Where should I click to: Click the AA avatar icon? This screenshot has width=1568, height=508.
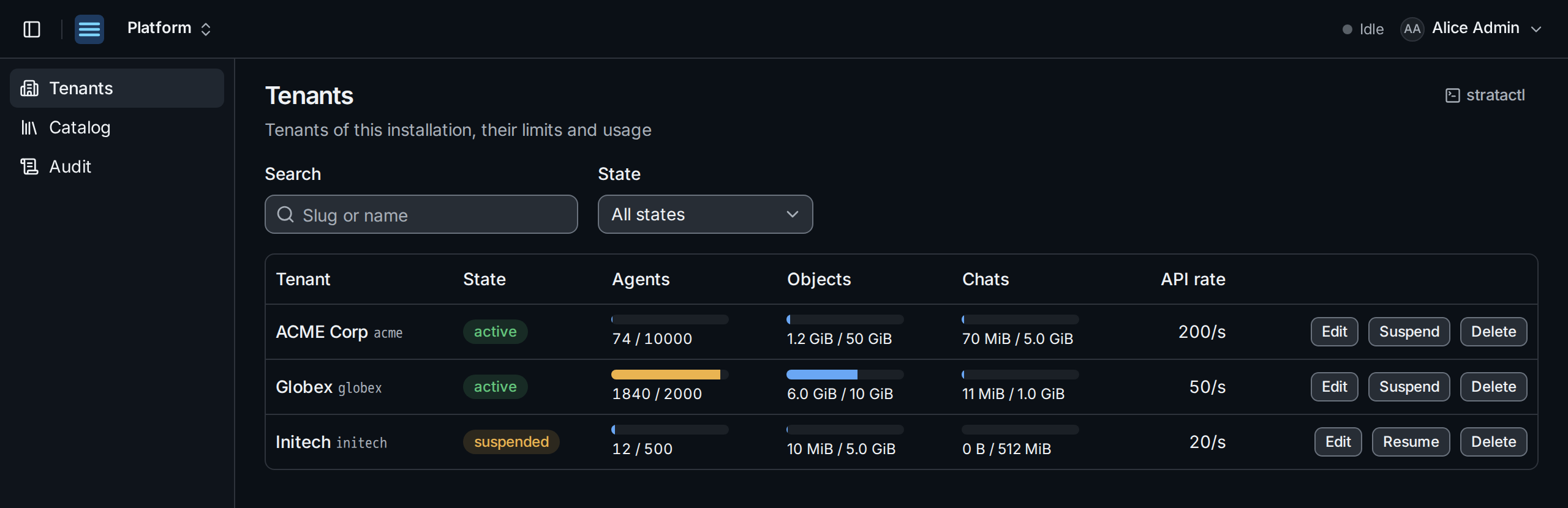click(1412, 29)
